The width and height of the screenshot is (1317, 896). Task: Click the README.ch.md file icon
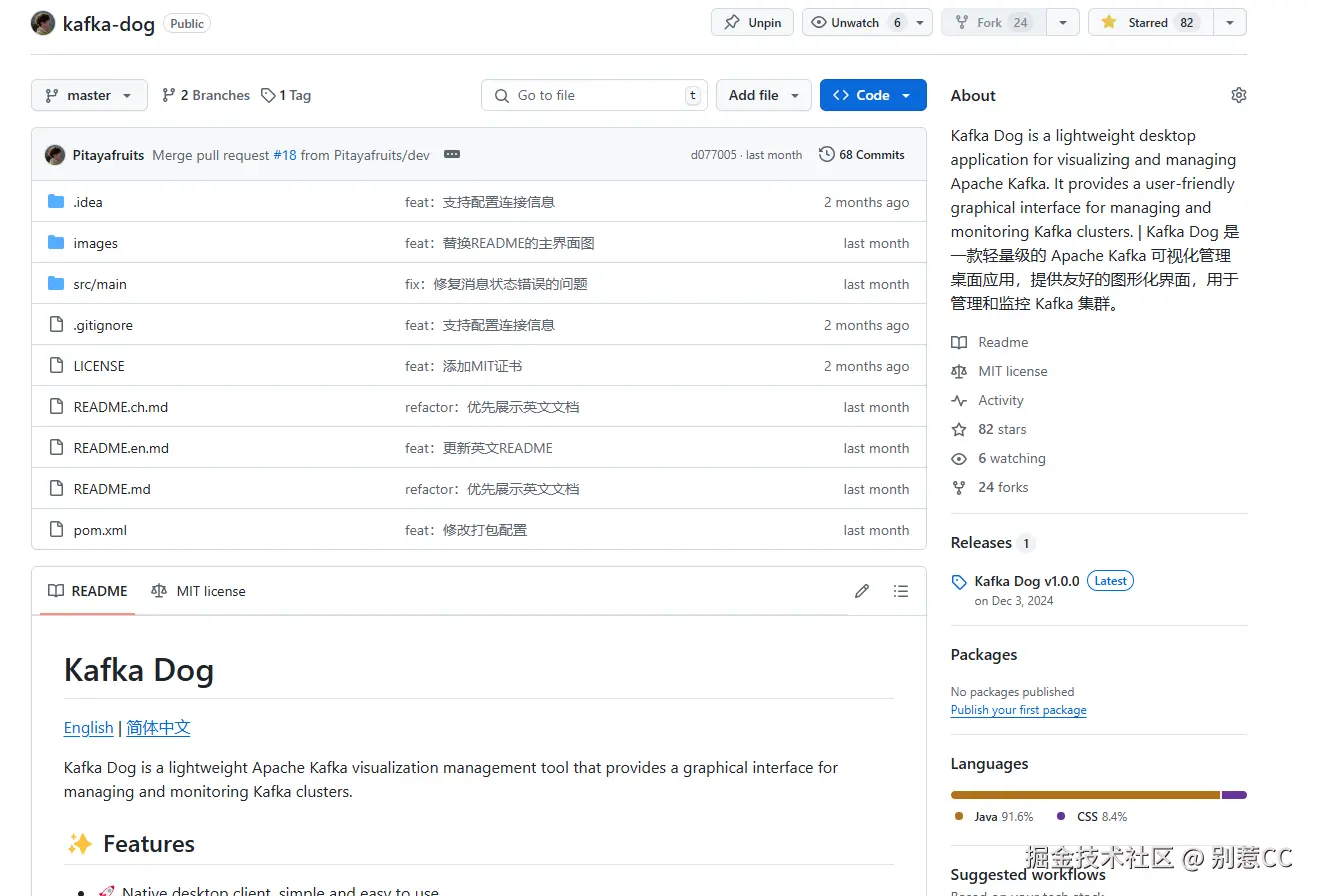pos(56,407)
